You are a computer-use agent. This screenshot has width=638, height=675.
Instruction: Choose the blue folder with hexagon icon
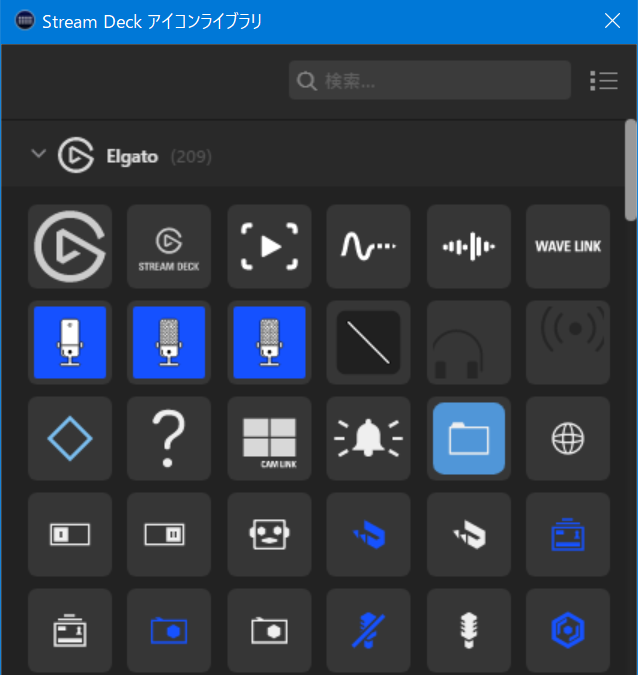169,630
